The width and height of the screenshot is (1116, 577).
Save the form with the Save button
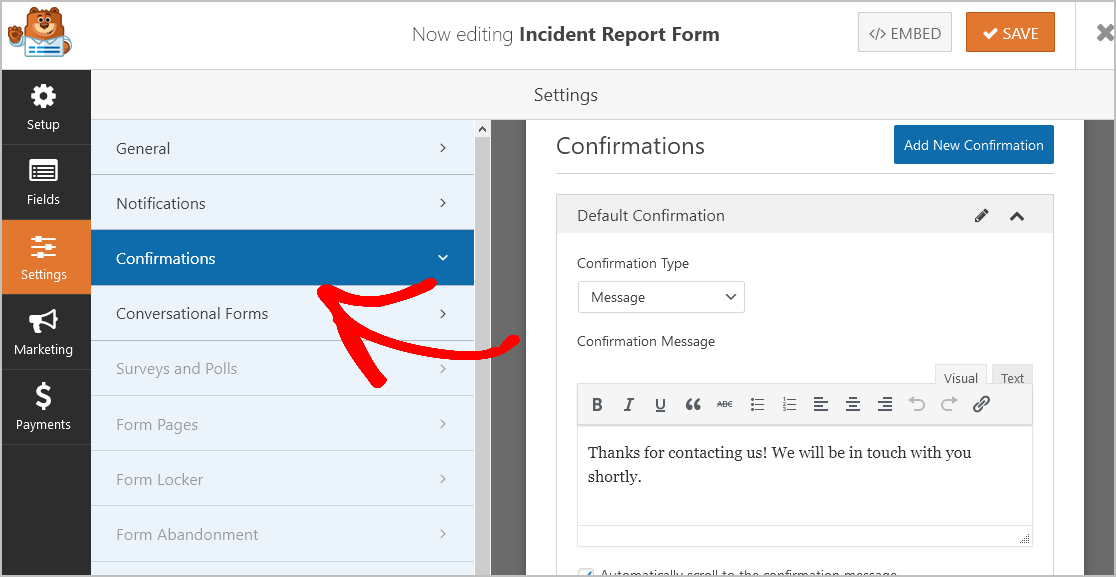(x=1010, y=33)
